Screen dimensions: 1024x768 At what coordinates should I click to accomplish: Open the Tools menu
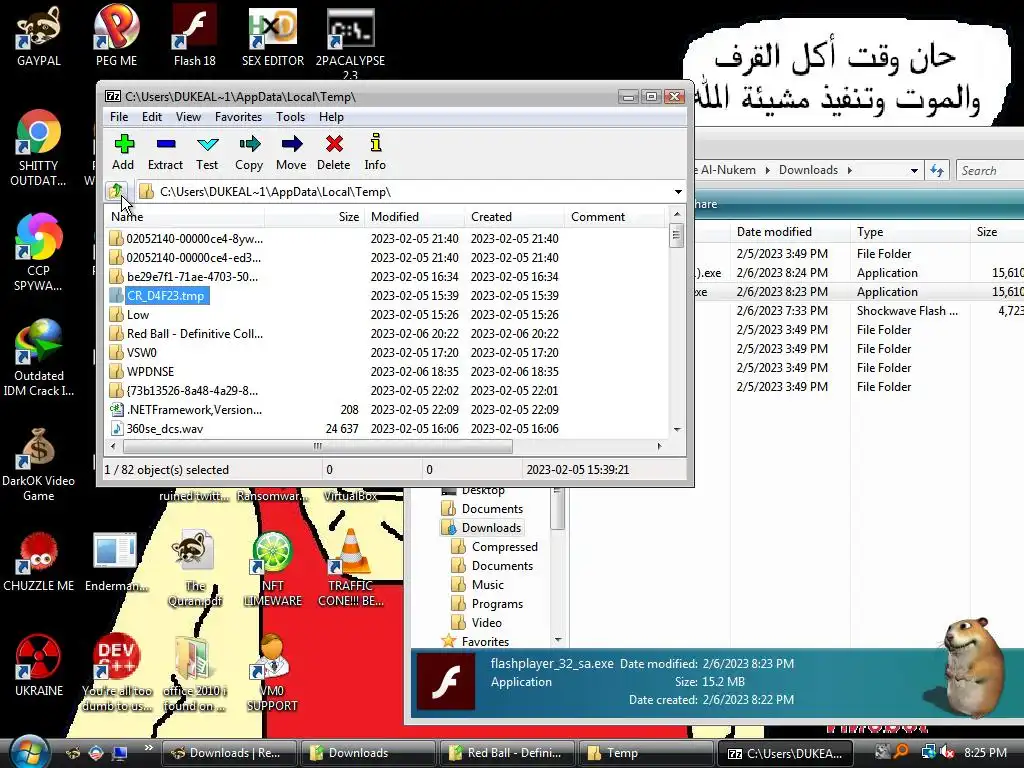[290, 117]
